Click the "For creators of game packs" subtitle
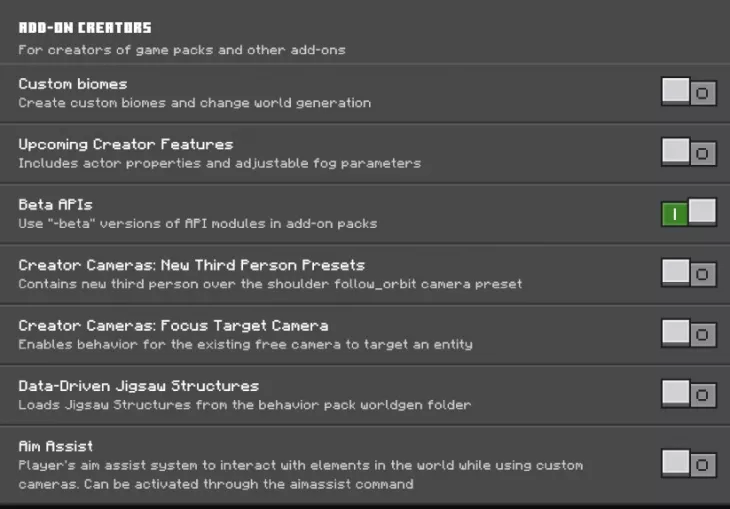 coord(182,49)
